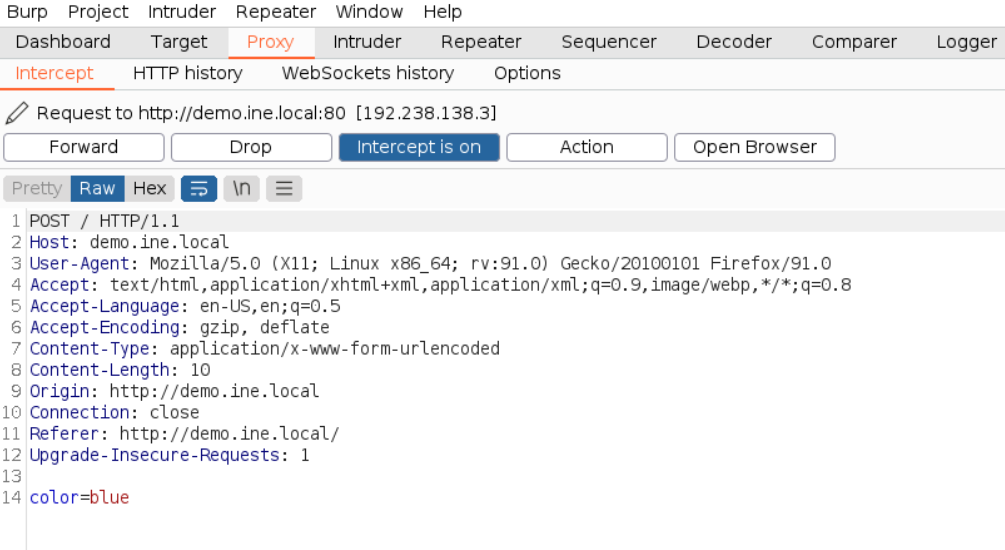This screenshot has width=1005, height=550.
Task: Click the Open Browser button
Action: point(755,147)
